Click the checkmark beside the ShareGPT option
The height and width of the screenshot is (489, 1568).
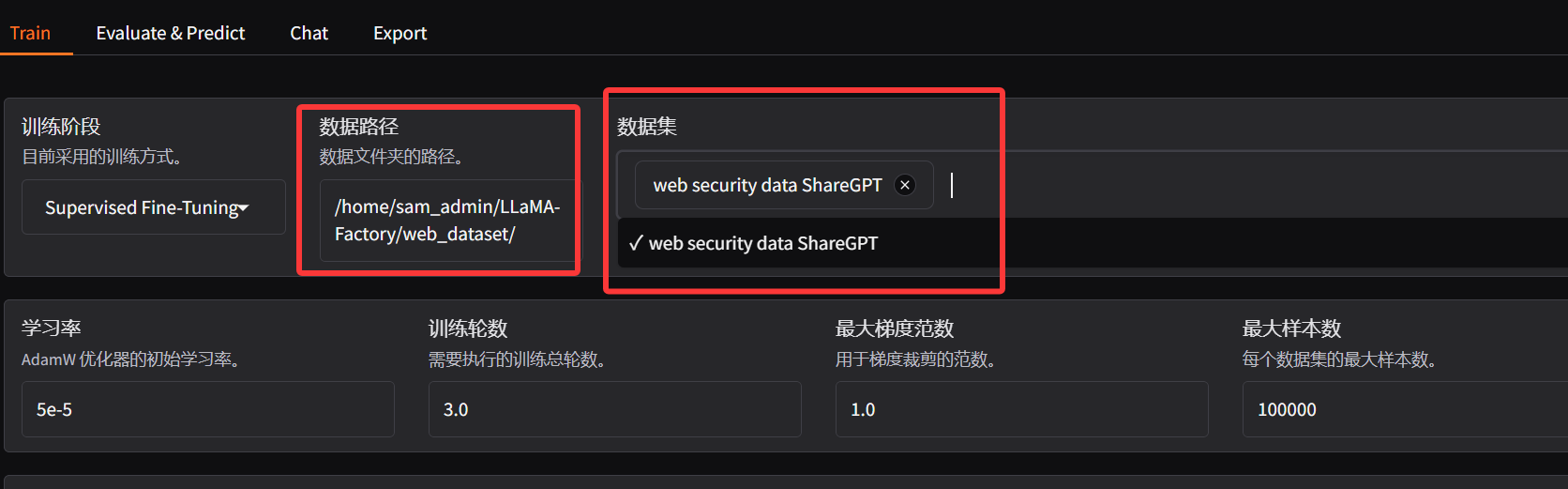(x=636, y=243)
